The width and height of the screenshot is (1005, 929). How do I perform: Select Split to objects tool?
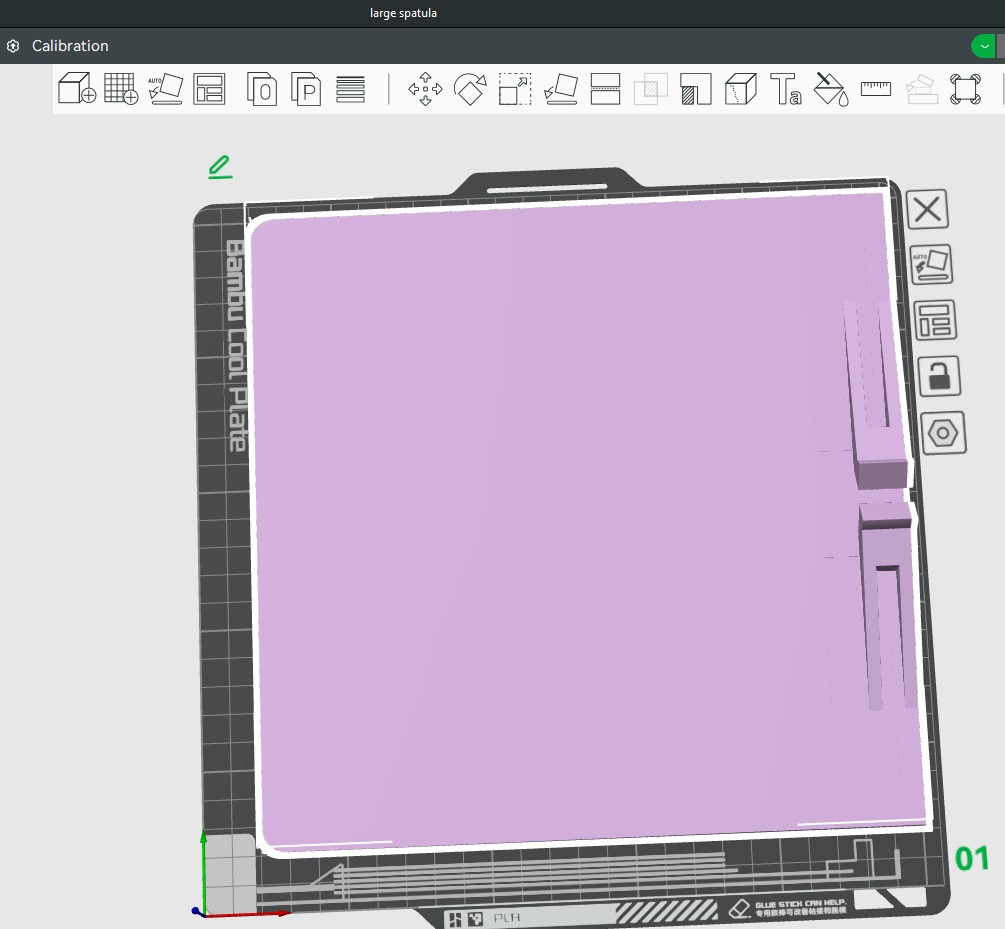[x=262, y=88]
